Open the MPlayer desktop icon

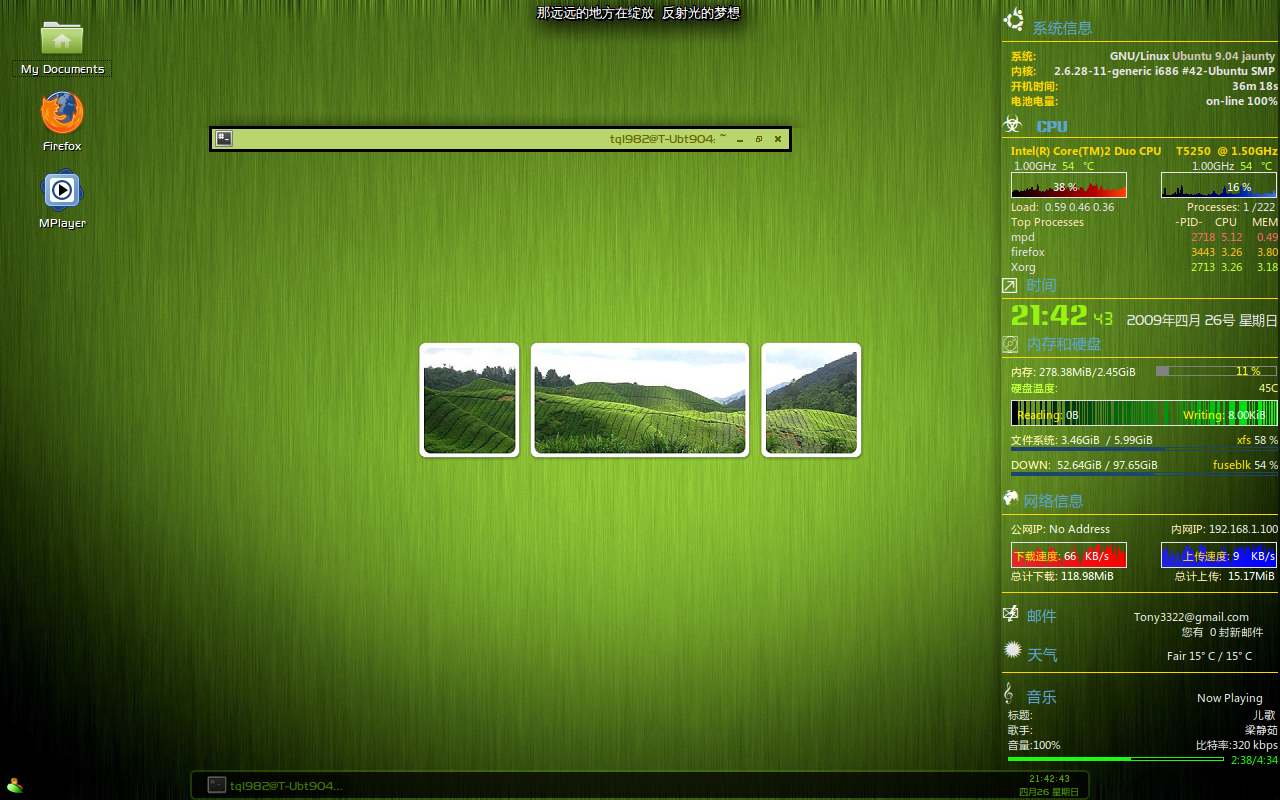(x=62, y=190)
